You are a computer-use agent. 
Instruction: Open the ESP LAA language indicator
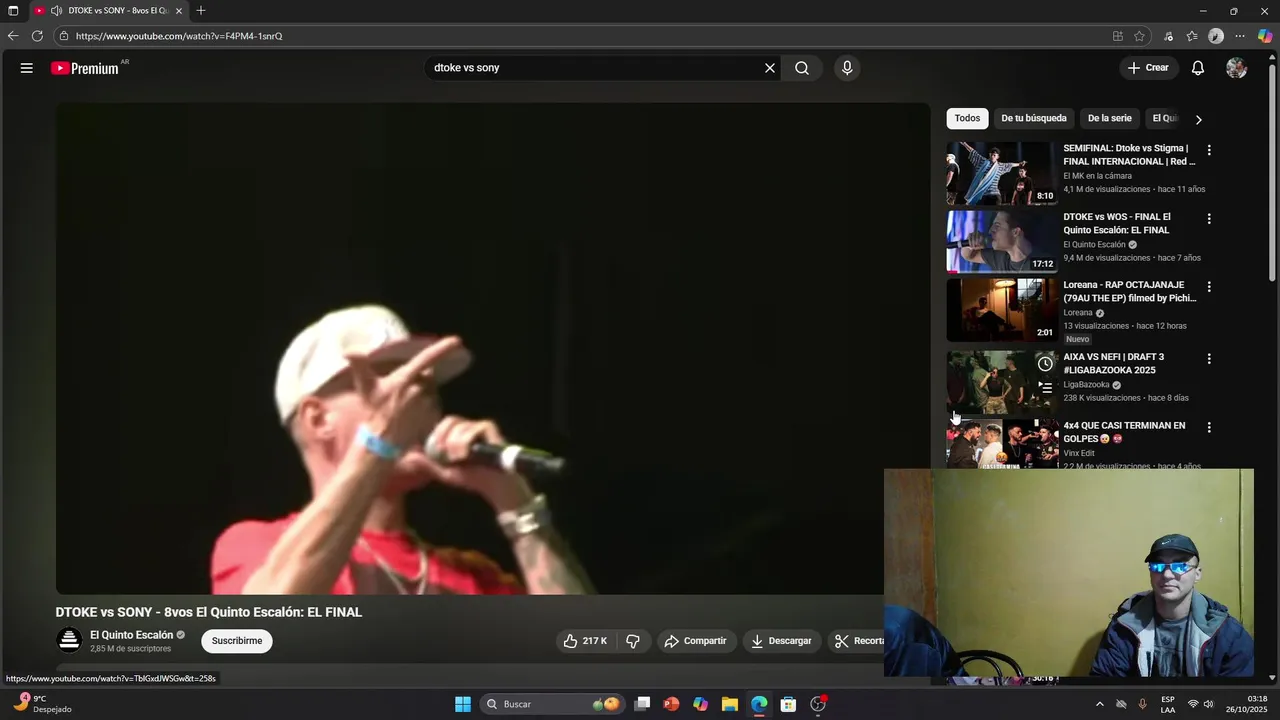1168,704
